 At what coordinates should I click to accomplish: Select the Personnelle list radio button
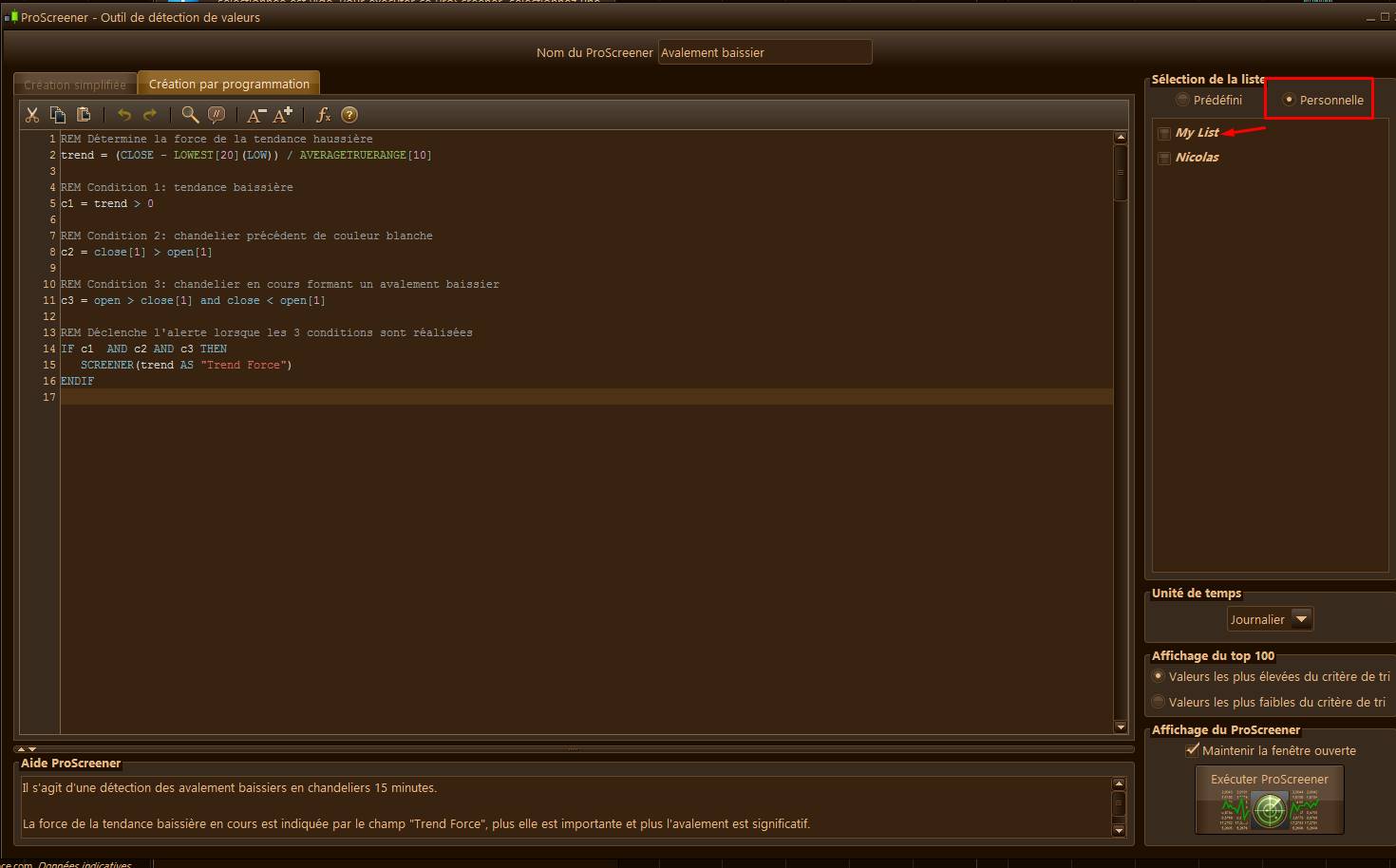pyautogui.click(x=1289, y=100)
